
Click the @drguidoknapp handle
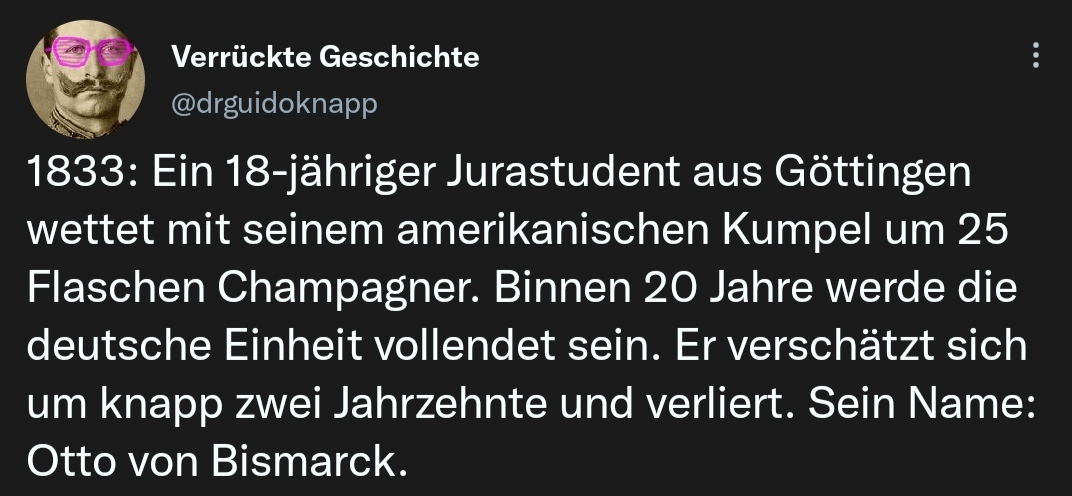click(x=275, y=104)
